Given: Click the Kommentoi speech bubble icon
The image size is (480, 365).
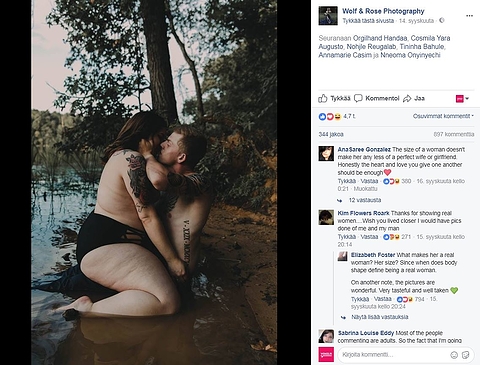Looking at the screenshot, I should (x=358, y=98).
